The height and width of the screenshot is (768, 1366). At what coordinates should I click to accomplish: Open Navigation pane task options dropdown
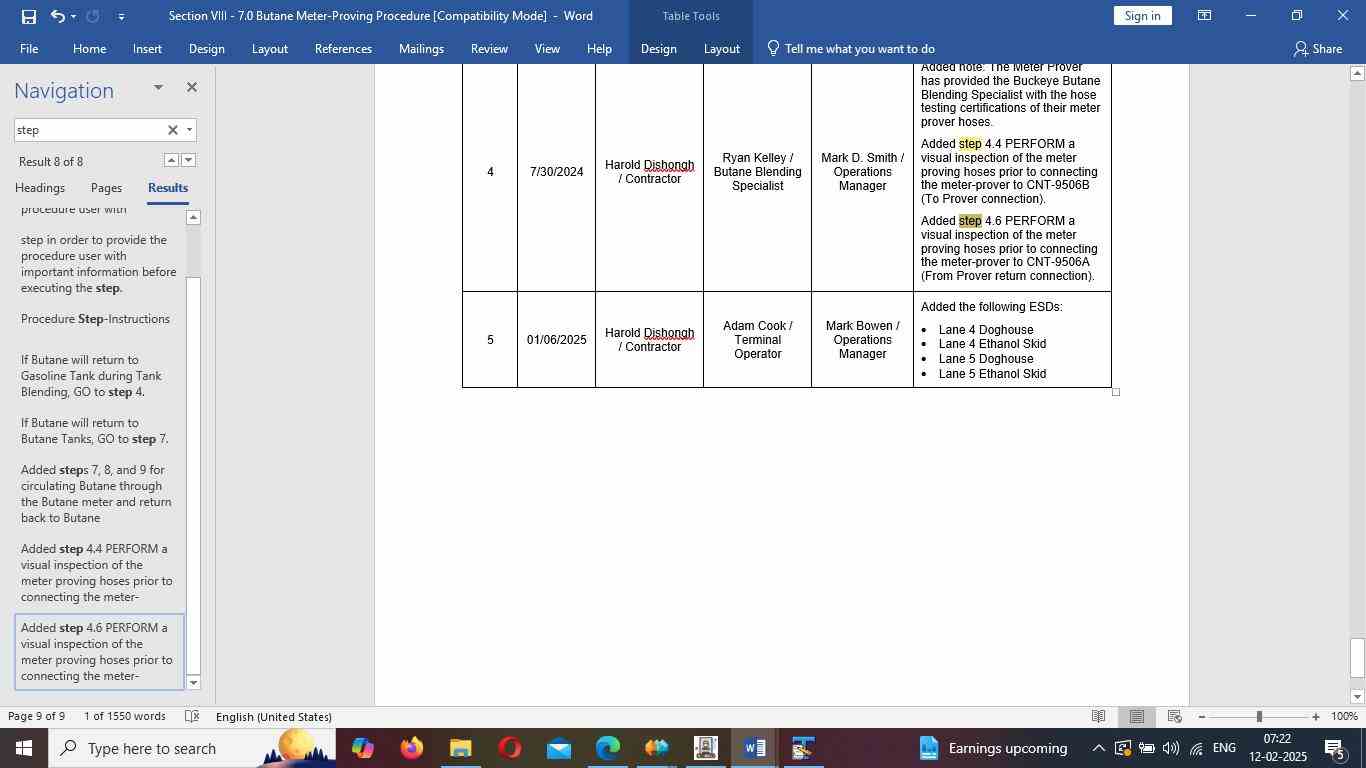(158, 88)
